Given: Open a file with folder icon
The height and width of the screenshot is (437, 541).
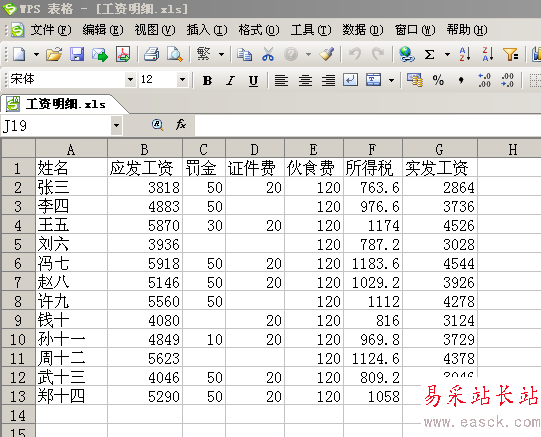Looking at the screenshot, I should 54,54.
